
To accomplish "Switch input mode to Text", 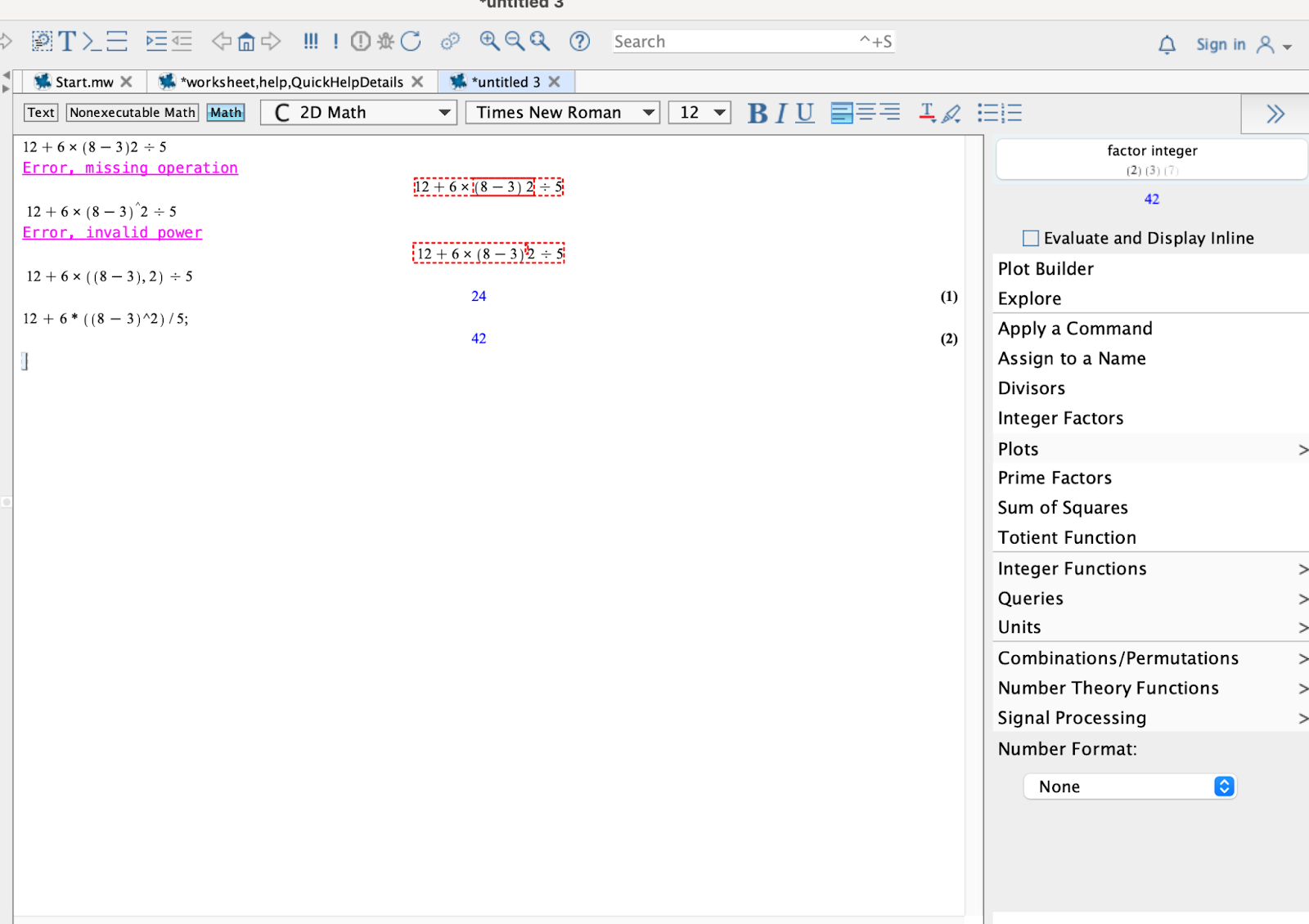I will 40,112.
